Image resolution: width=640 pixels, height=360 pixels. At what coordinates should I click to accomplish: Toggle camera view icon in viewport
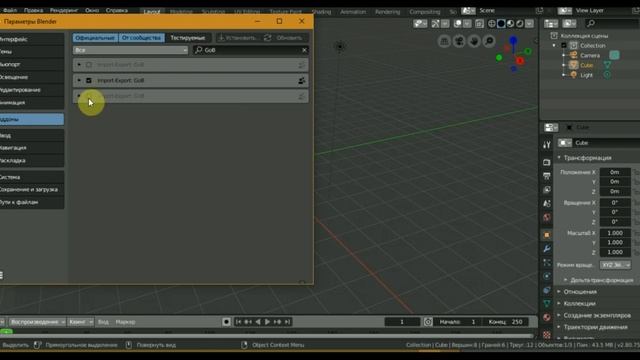[x=459, y=41]
